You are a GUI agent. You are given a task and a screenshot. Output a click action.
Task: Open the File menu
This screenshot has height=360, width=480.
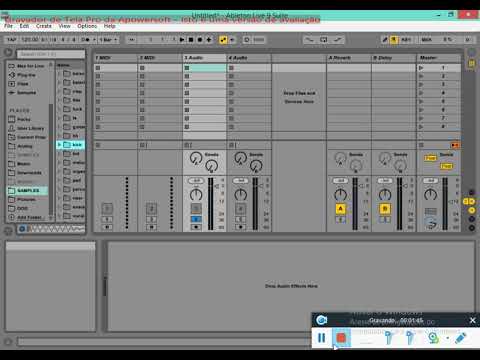coord(8,26)
